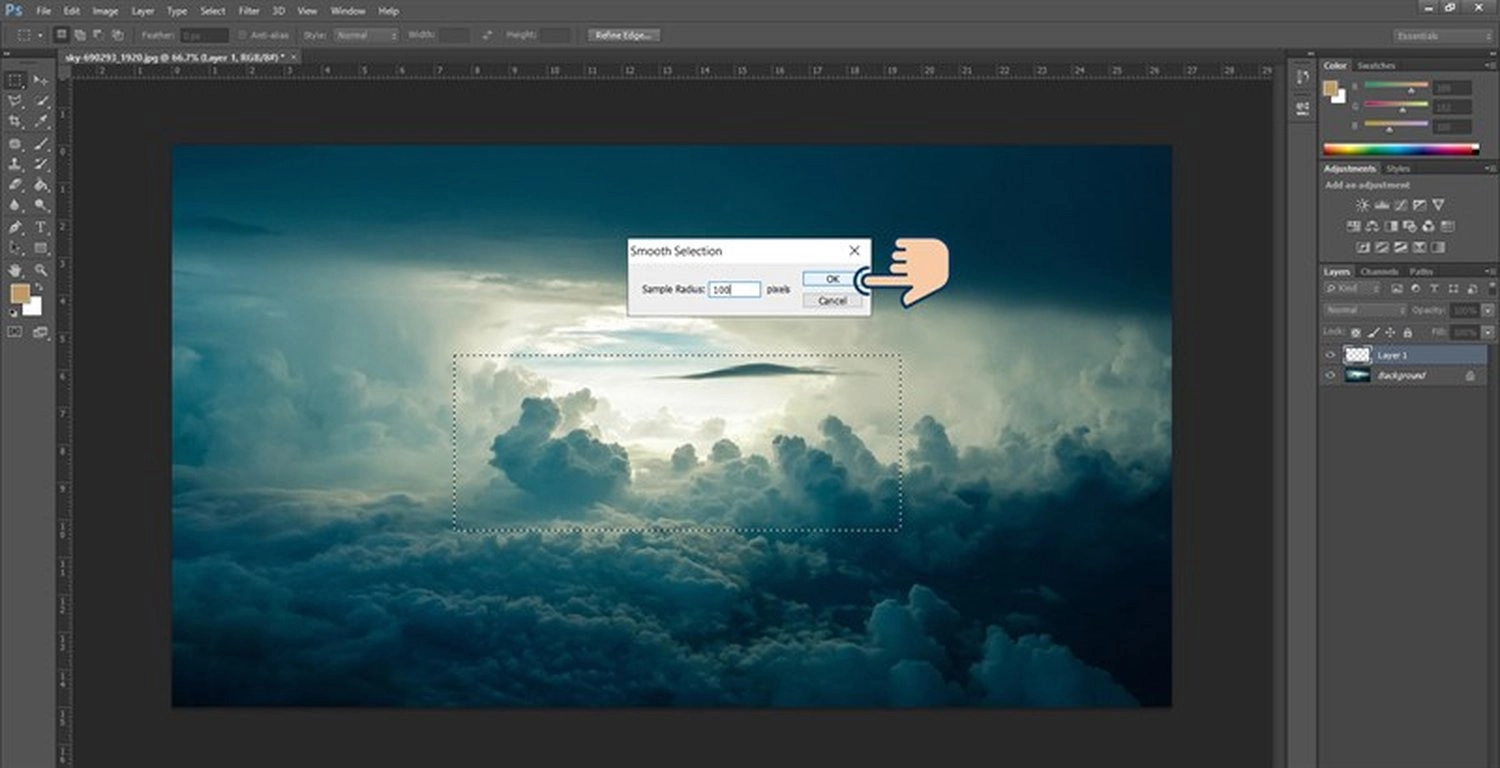This screenshot has height=768, width=1500.
Task: Switch to the Channels tab
Action: (1379, 272)
